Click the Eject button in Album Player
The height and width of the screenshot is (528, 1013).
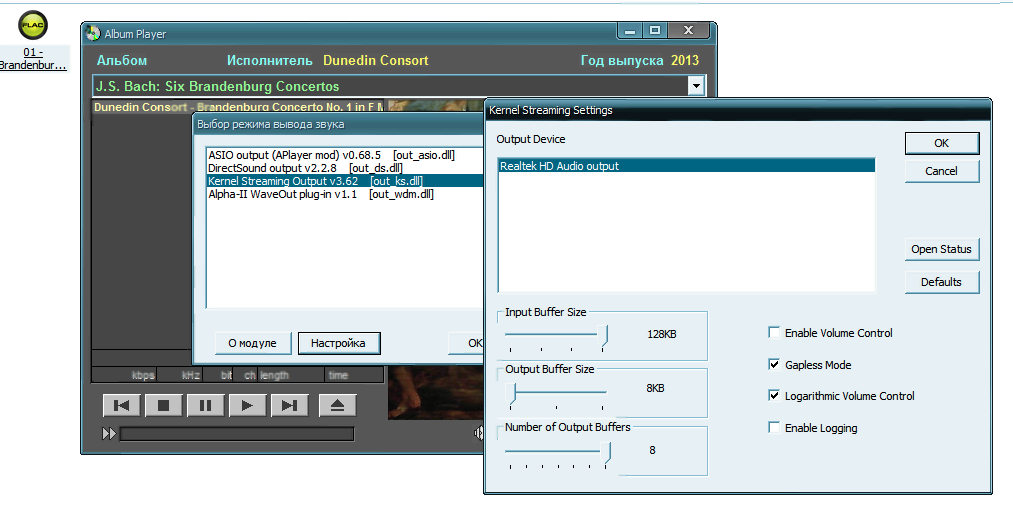click(x=337, y=405)
